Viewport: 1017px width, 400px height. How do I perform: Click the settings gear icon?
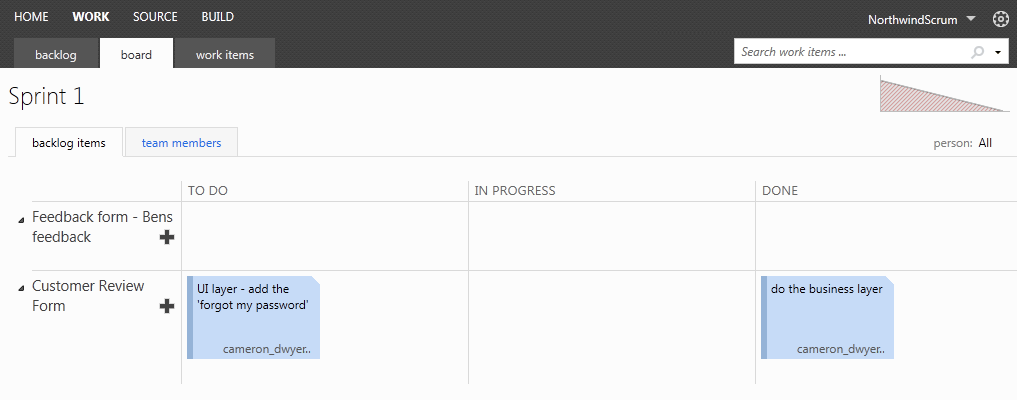click(x=1000, y=19)
